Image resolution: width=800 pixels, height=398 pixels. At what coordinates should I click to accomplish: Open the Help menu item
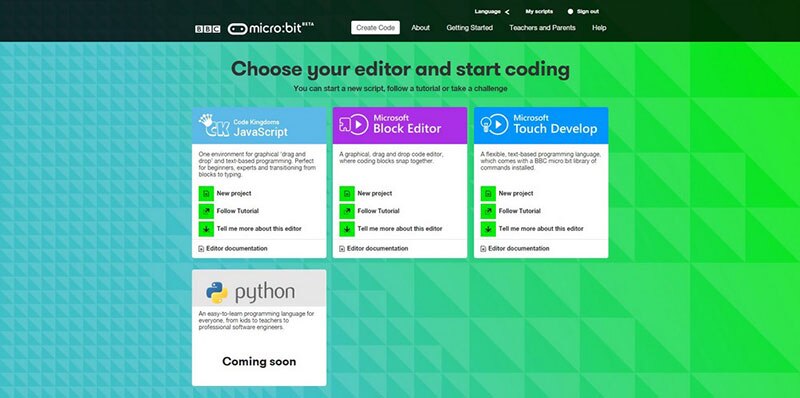coord(599,28)
